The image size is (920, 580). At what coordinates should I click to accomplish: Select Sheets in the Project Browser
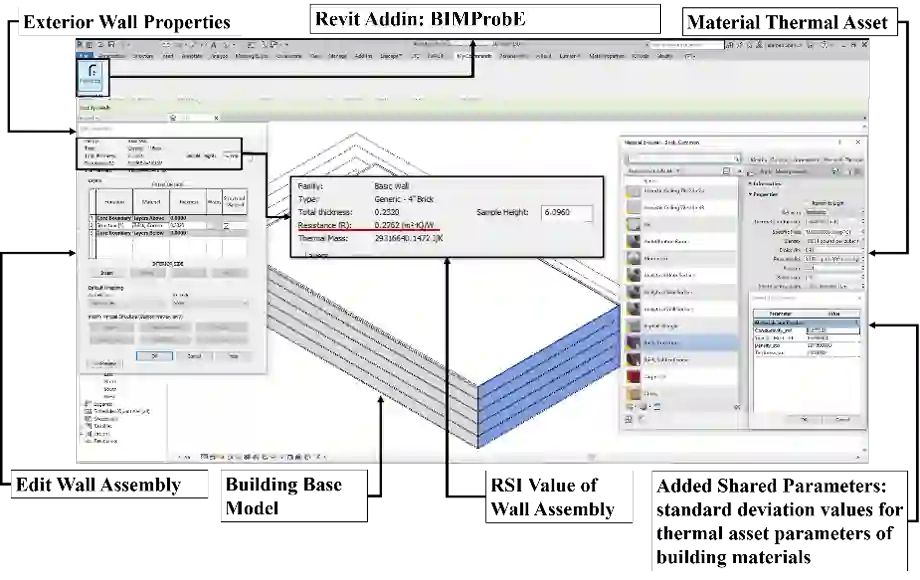pos(106,419)
